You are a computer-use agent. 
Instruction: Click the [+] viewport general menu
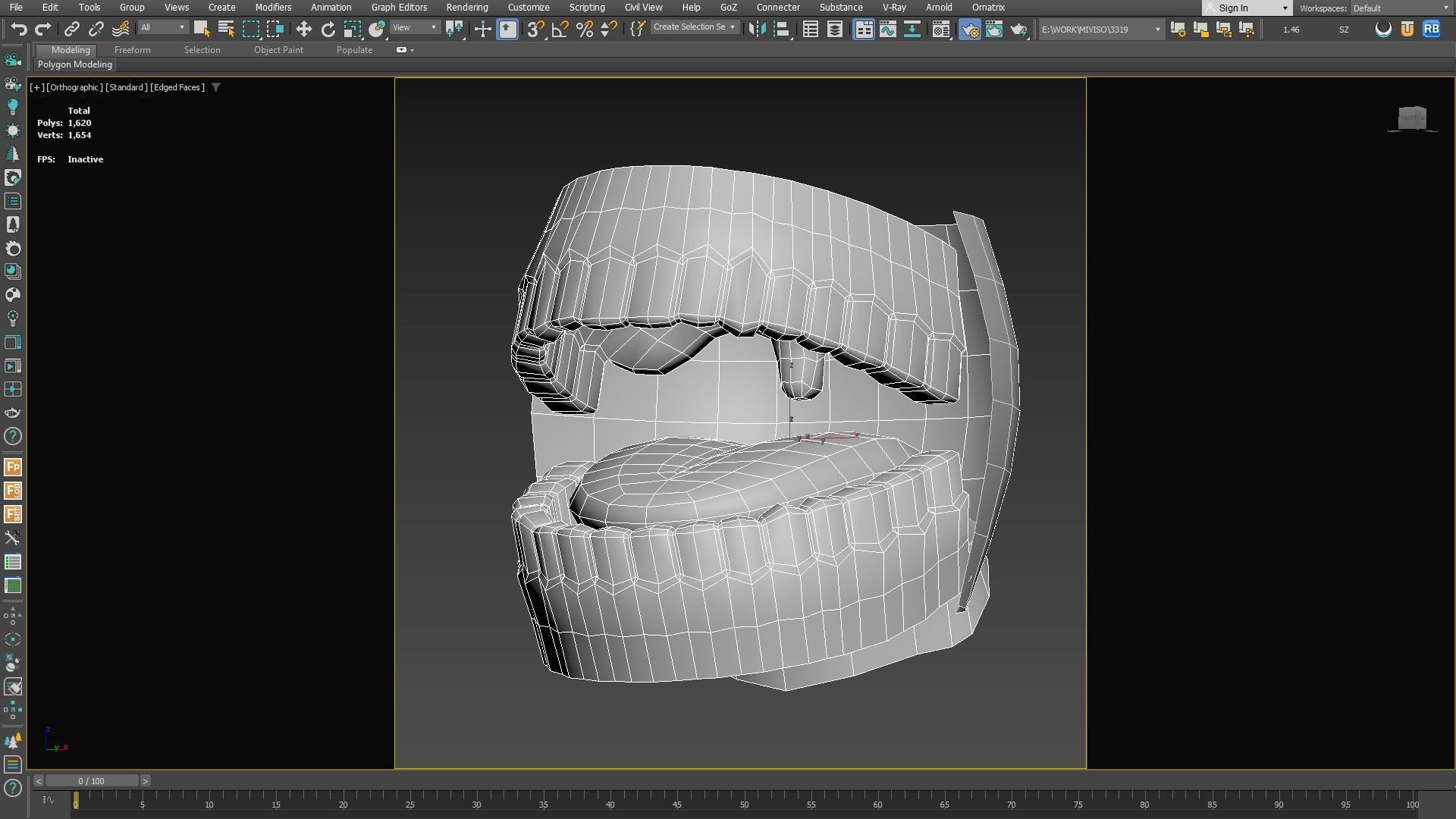pos(36,87)
